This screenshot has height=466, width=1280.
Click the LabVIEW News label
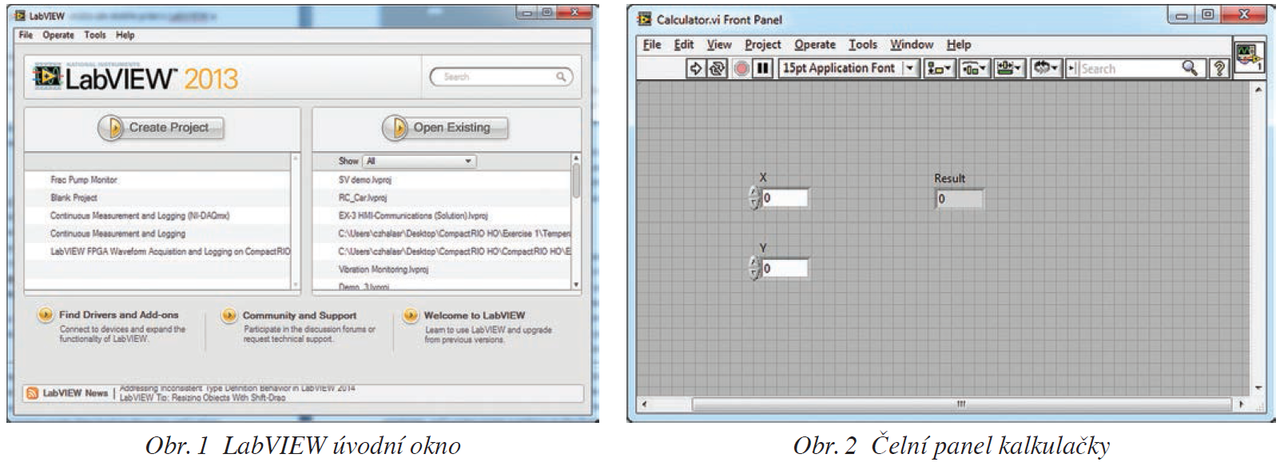click(x=75, y=393)
